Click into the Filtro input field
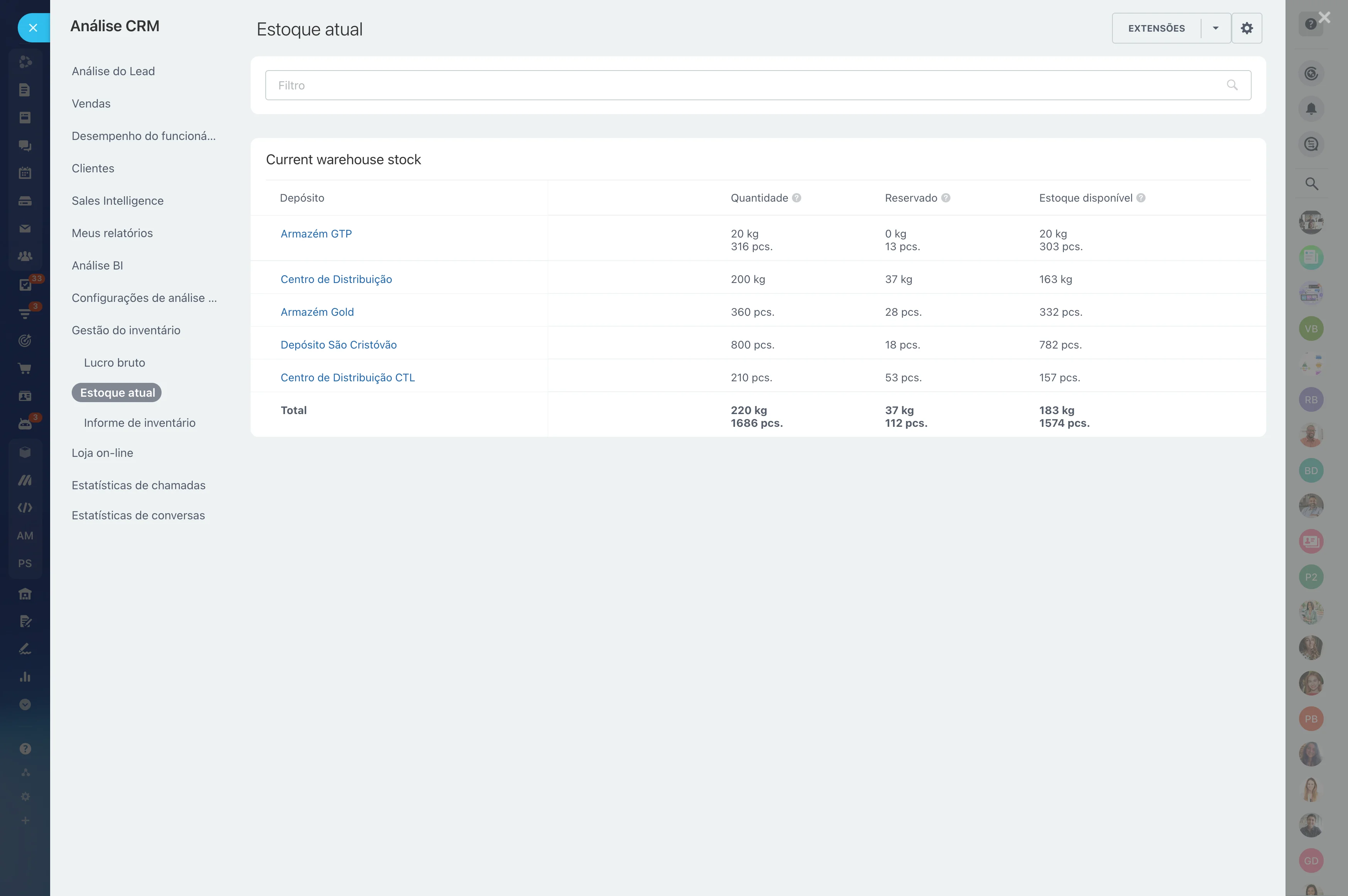Screen dimensions: 1348x896 (x=743, y=85)
